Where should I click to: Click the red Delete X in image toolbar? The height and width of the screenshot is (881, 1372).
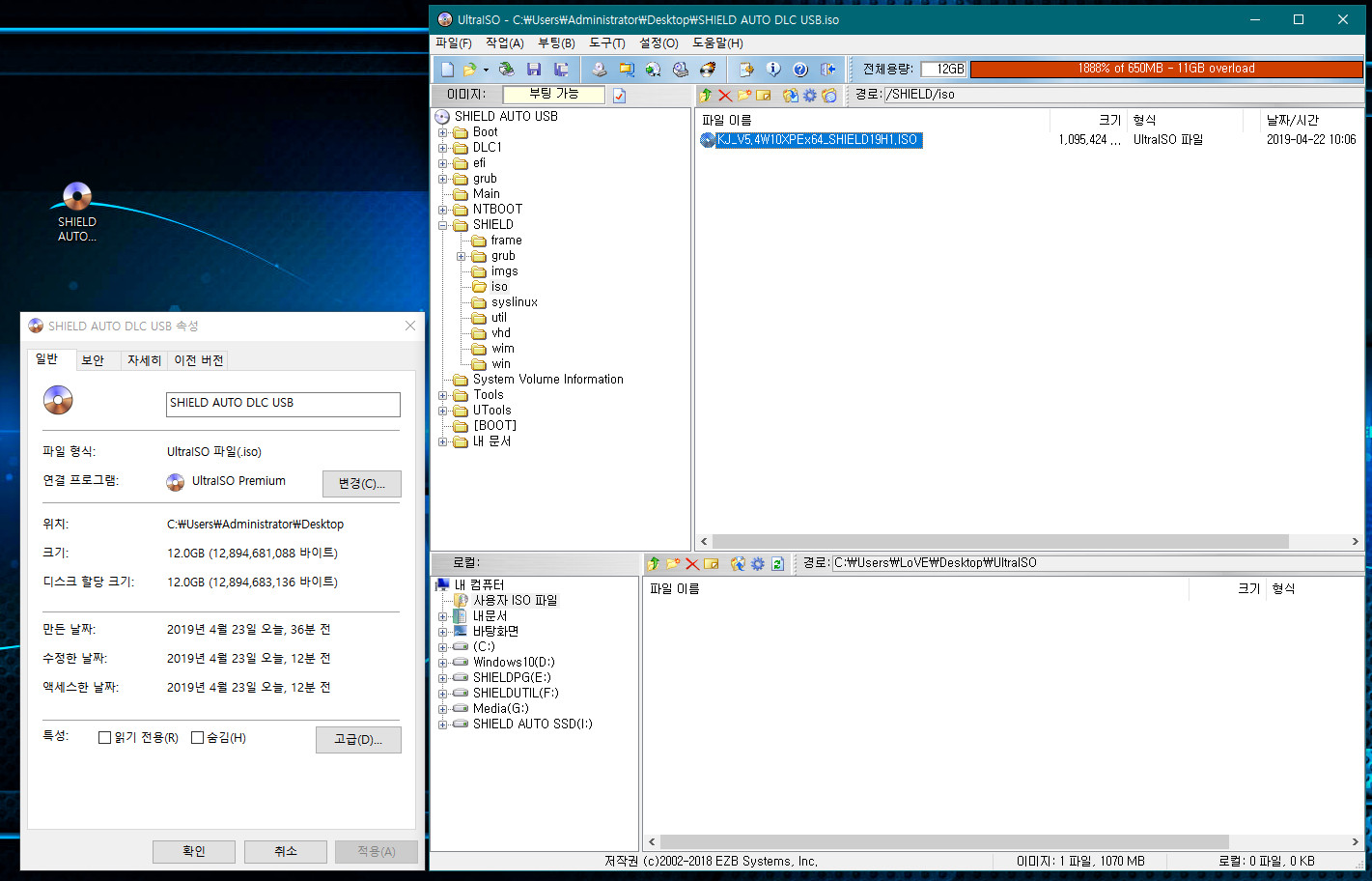[x=725, y=95]
